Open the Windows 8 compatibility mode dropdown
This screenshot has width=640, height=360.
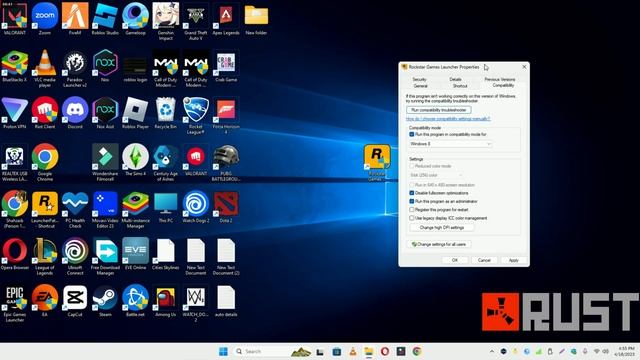point(451,144)
